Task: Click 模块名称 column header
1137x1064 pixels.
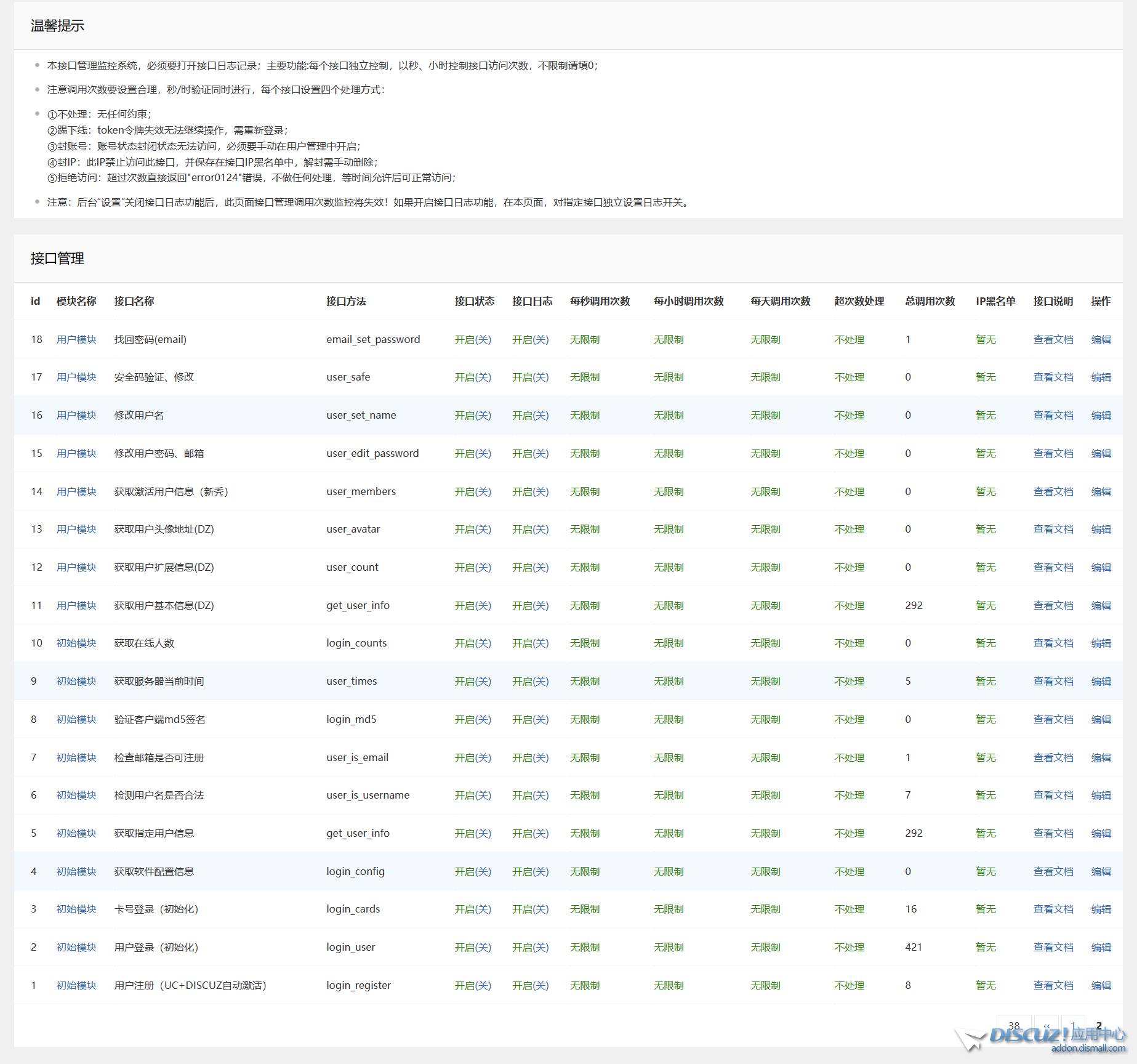Action: 76,301
